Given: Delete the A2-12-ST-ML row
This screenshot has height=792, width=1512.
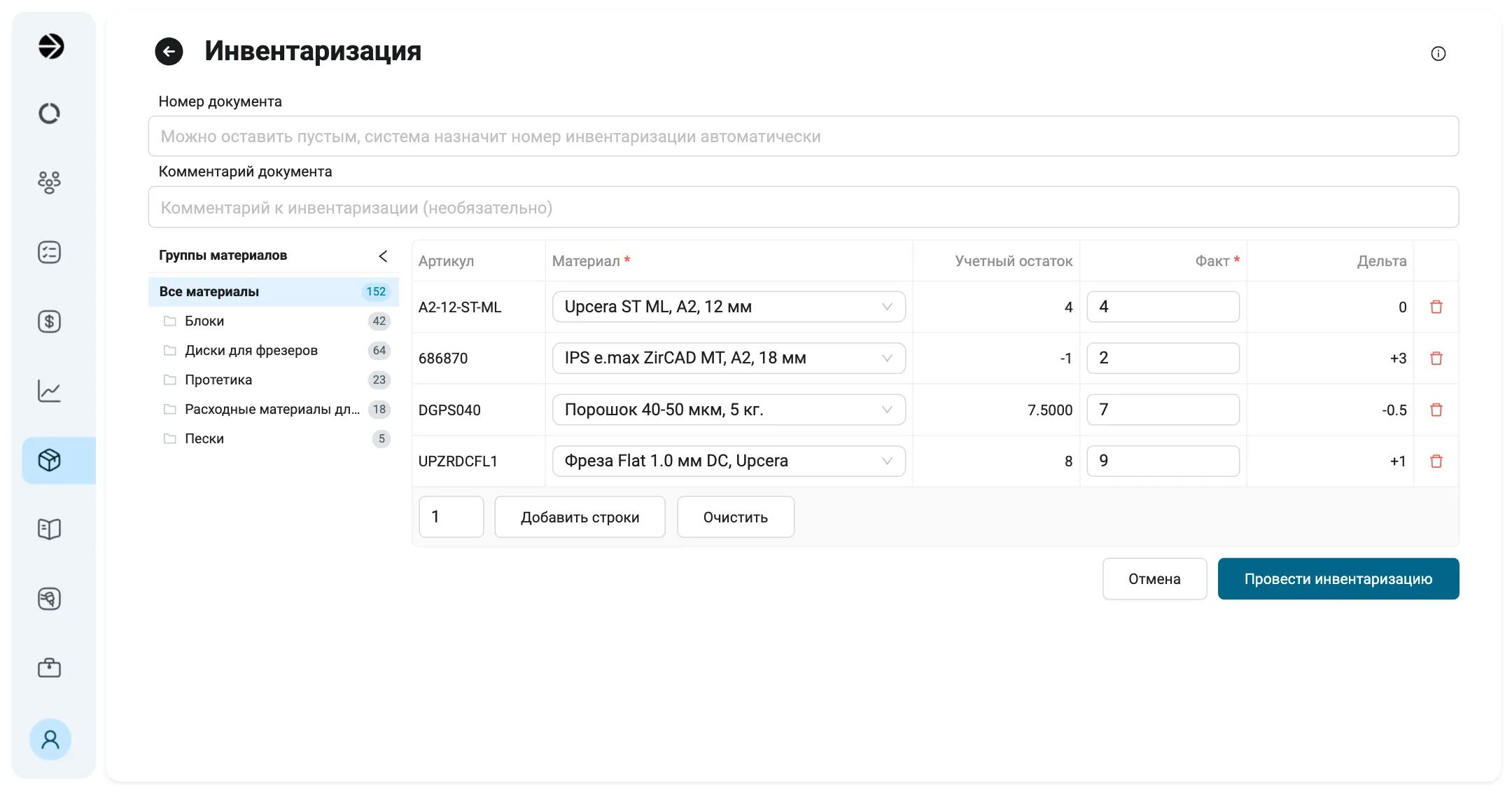Looking at the screenshot, I should pyautogui.click(x=1436, y=307).
